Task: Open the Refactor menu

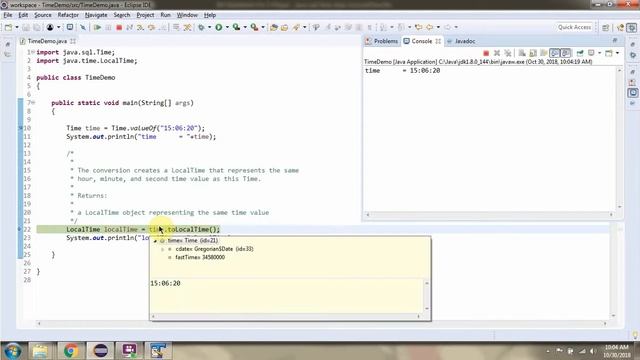Action: click(68, 15)
